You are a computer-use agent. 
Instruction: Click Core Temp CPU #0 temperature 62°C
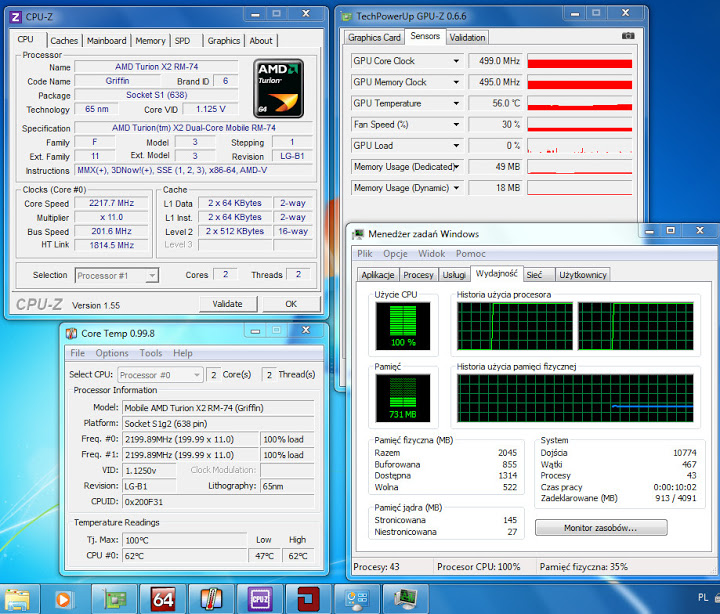[x=184, y=556]
